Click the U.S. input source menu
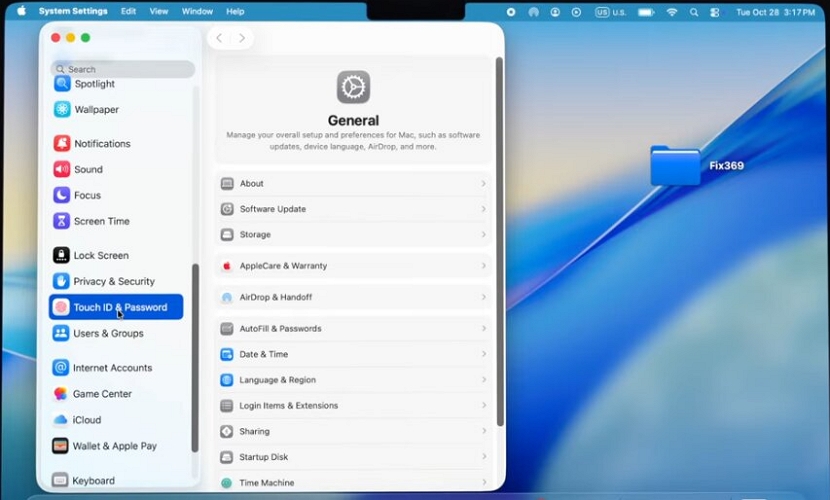830x500 pixels. [x=610, y=12]
